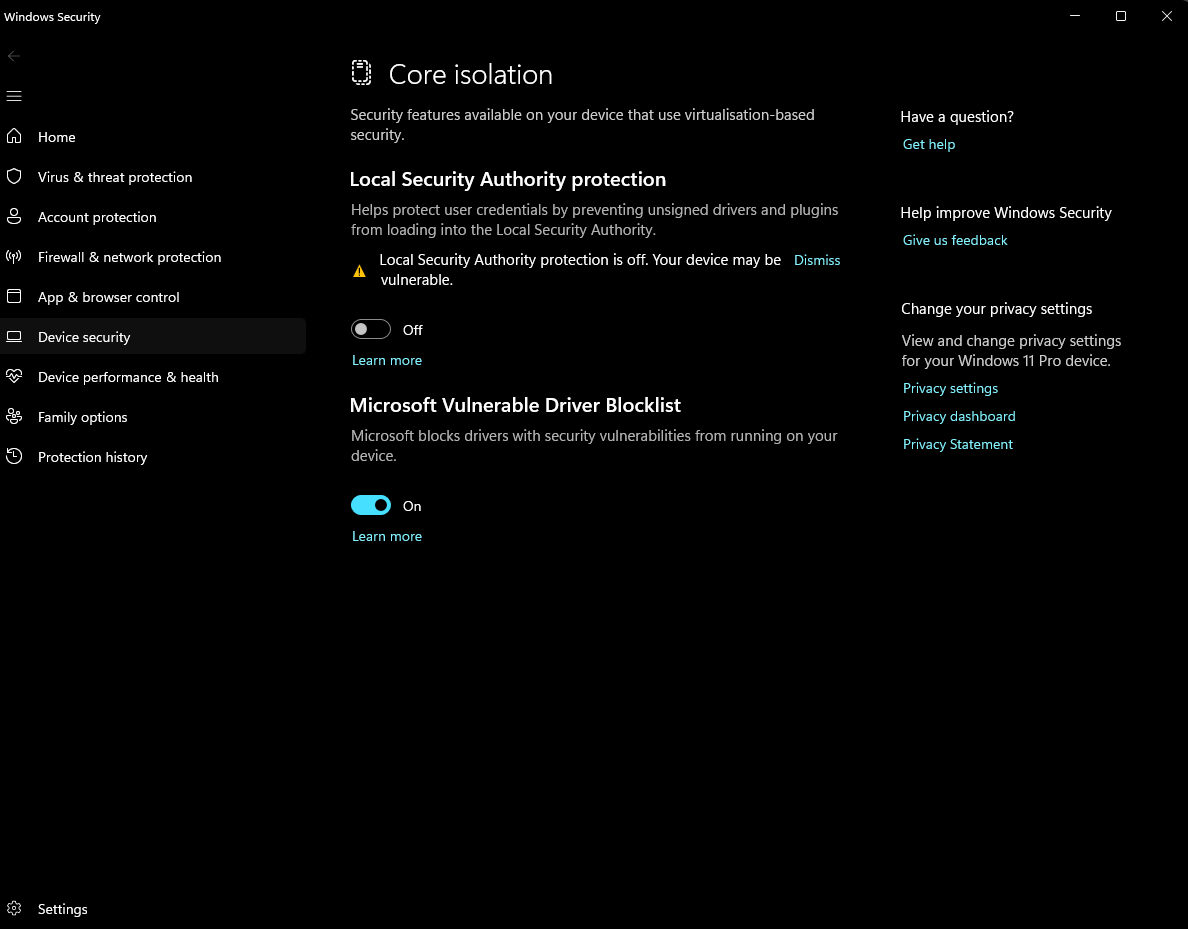Go back using the back arrow
This screenshot has width=1188, height=929.
pos(14,56)
